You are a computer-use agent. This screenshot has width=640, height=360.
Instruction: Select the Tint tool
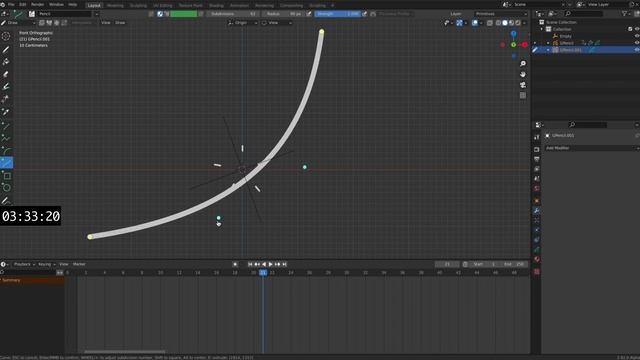pos(6,87)
